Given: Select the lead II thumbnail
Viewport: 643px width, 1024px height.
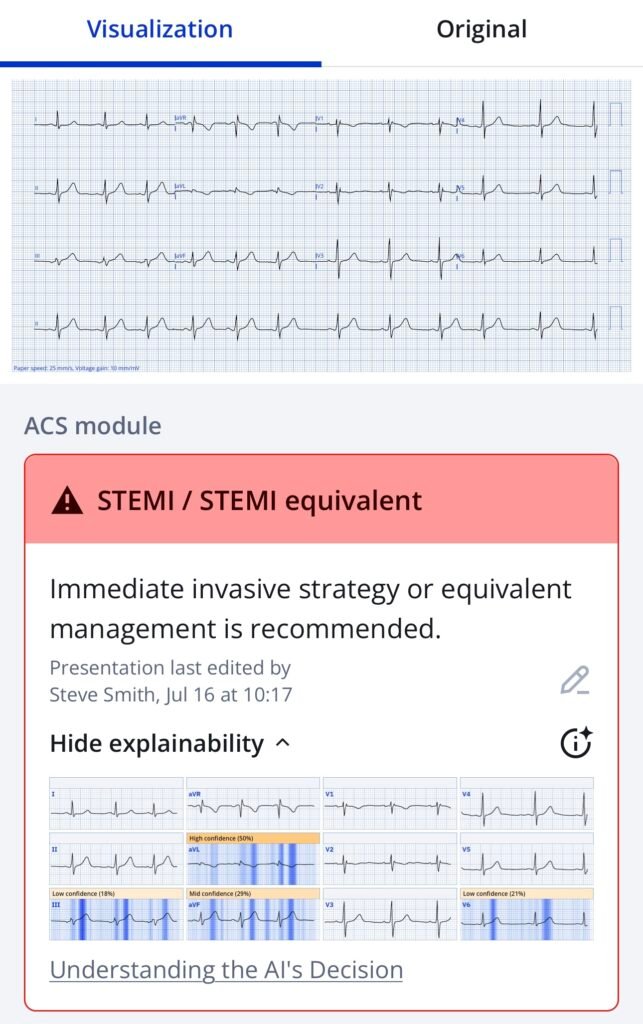Looking at the screenshot, I should click(116, 858).
